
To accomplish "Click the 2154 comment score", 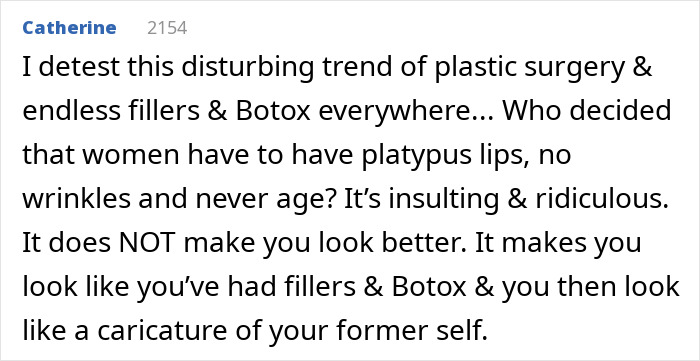I will pos(167,28).
